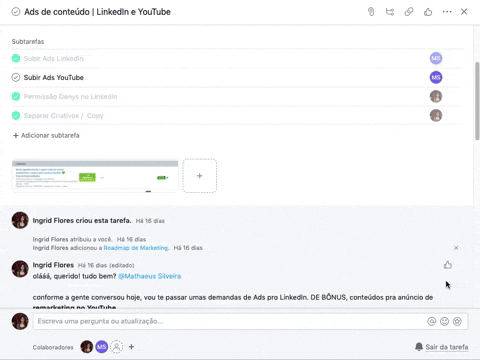
Task: Click MS assignee avatar on Subir Ads LinkedIn
Action: [436, 58]
